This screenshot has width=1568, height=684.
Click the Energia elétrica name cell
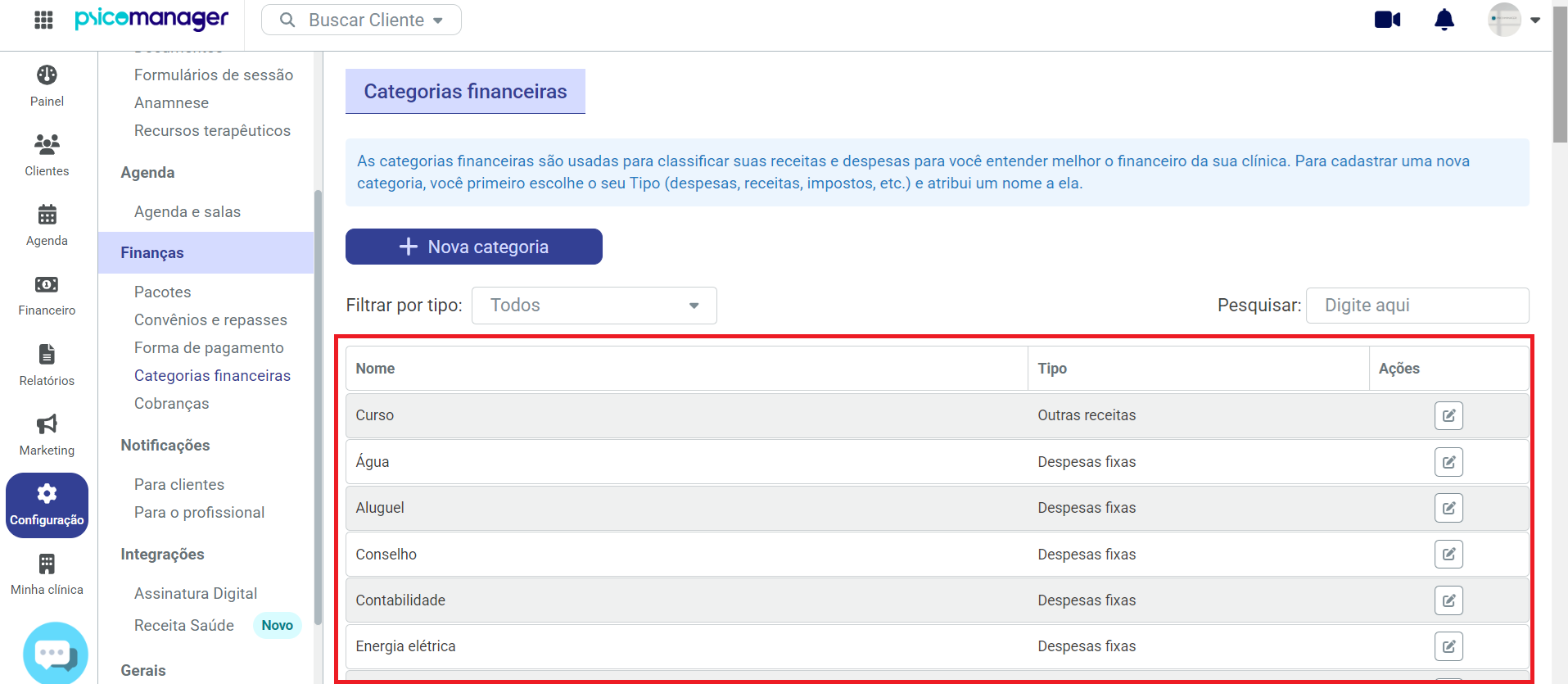(x=405, y=646)
